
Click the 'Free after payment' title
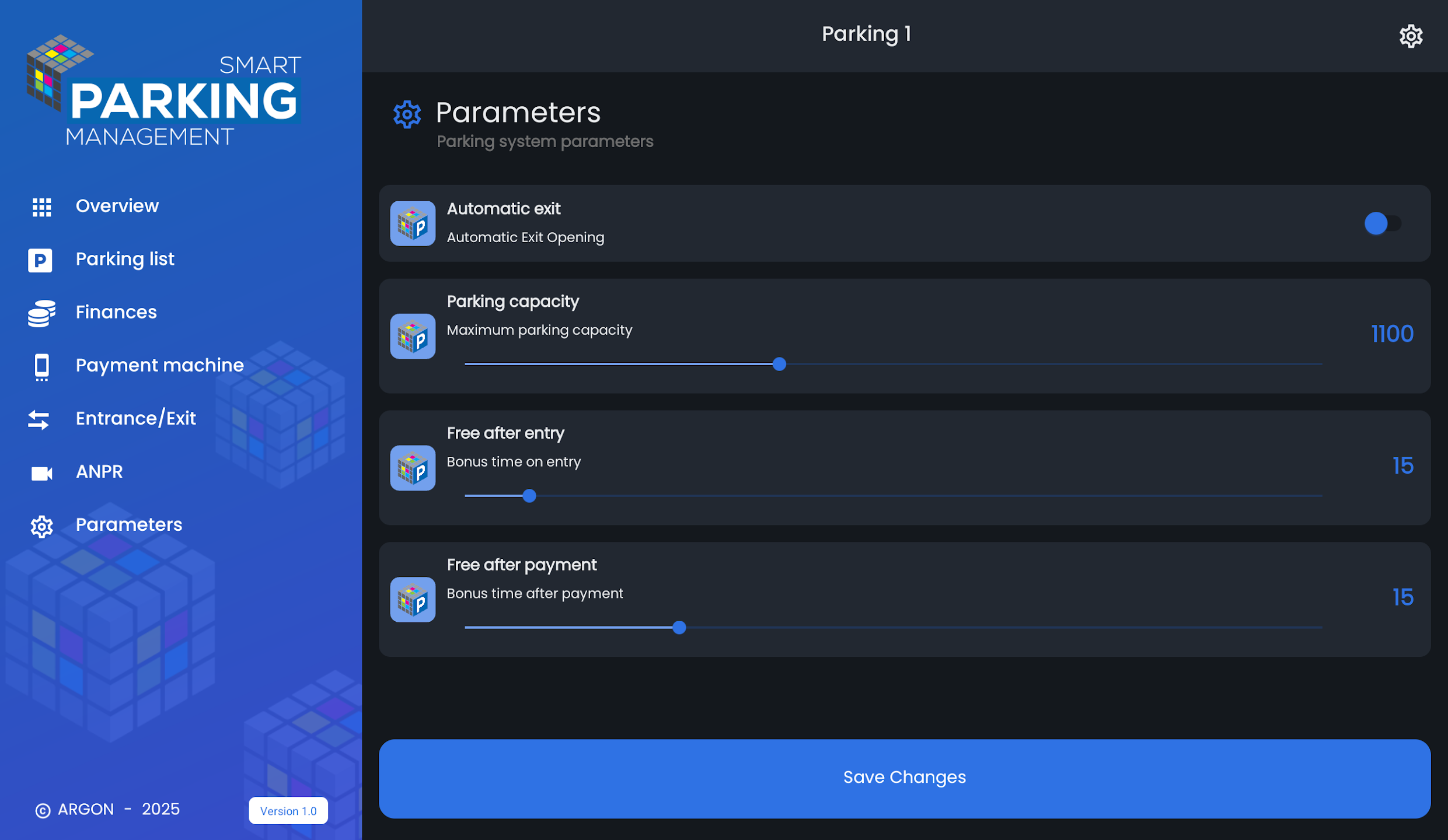click(x=521, y=565)
